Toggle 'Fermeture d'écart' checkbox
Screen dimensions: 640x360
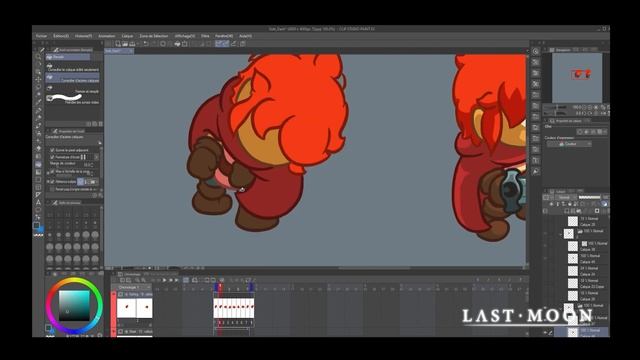click(x=52, y=157)
